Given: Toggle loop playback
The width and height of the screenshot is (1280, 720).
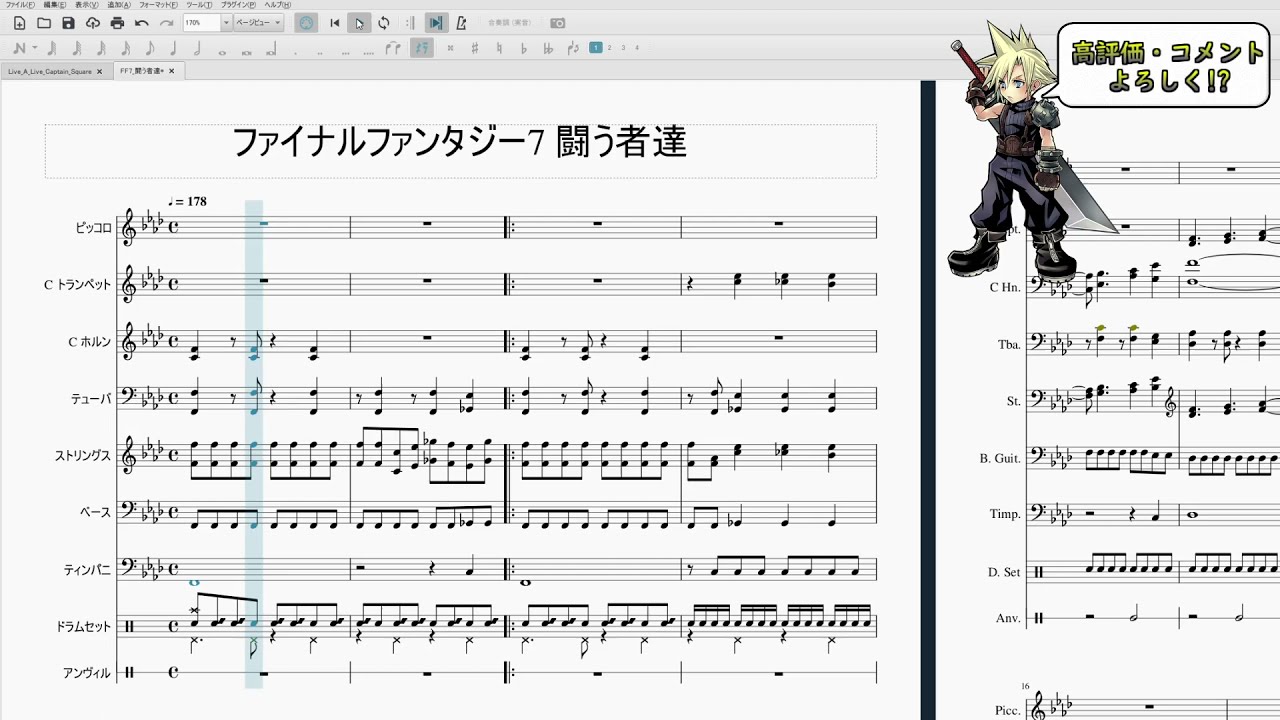Looking at the screenshot, I should 383,23.
